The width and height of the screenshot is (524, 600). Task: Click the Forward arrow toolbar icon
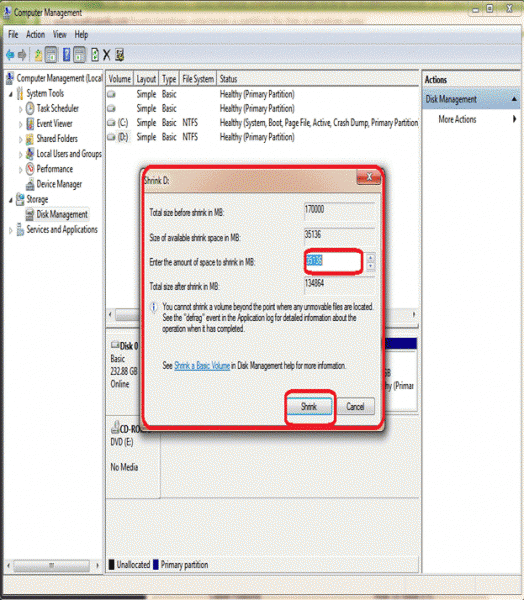click(22, 55)
